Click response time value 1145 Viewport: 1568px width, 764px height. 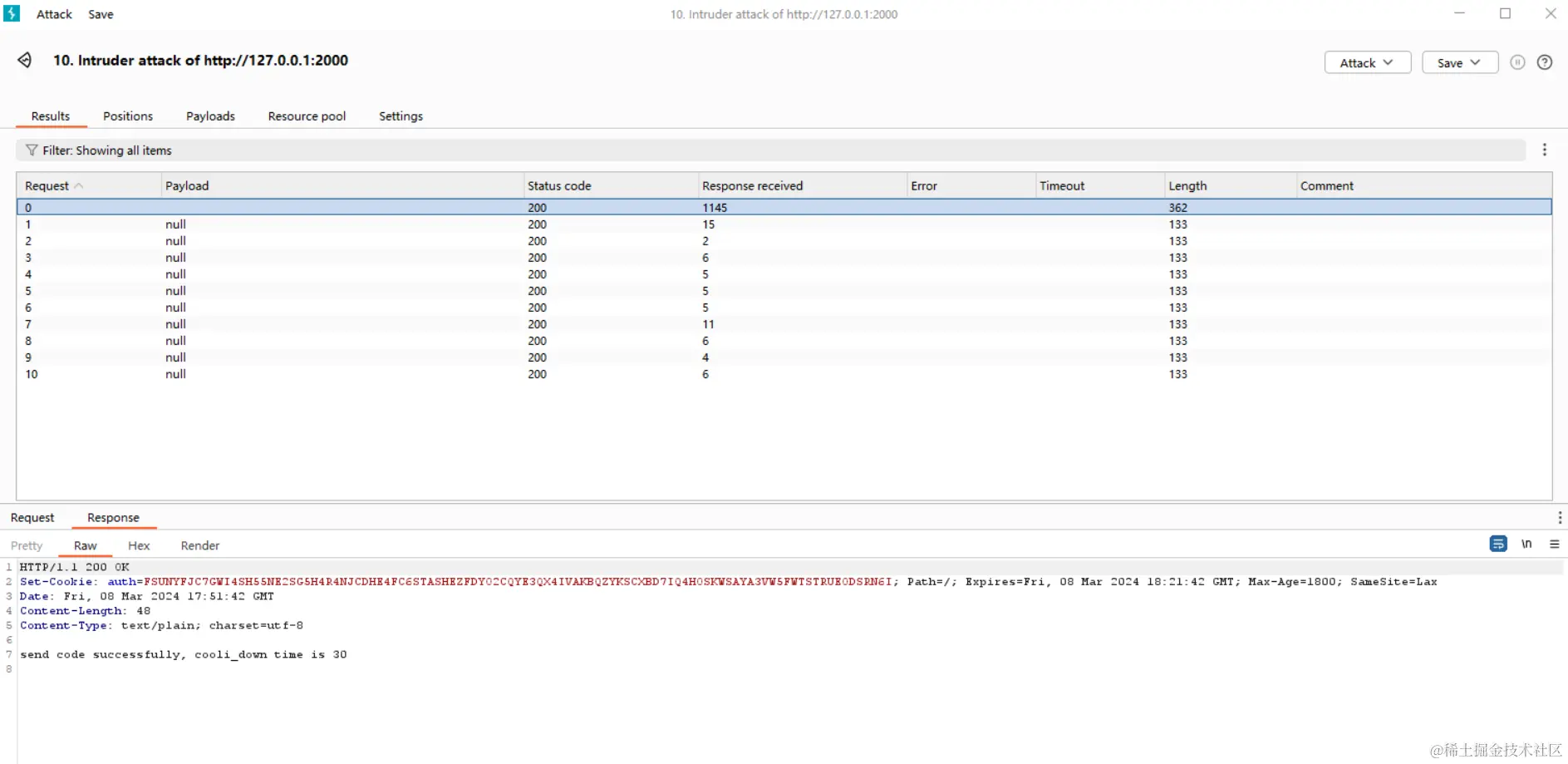pos(715,207)
